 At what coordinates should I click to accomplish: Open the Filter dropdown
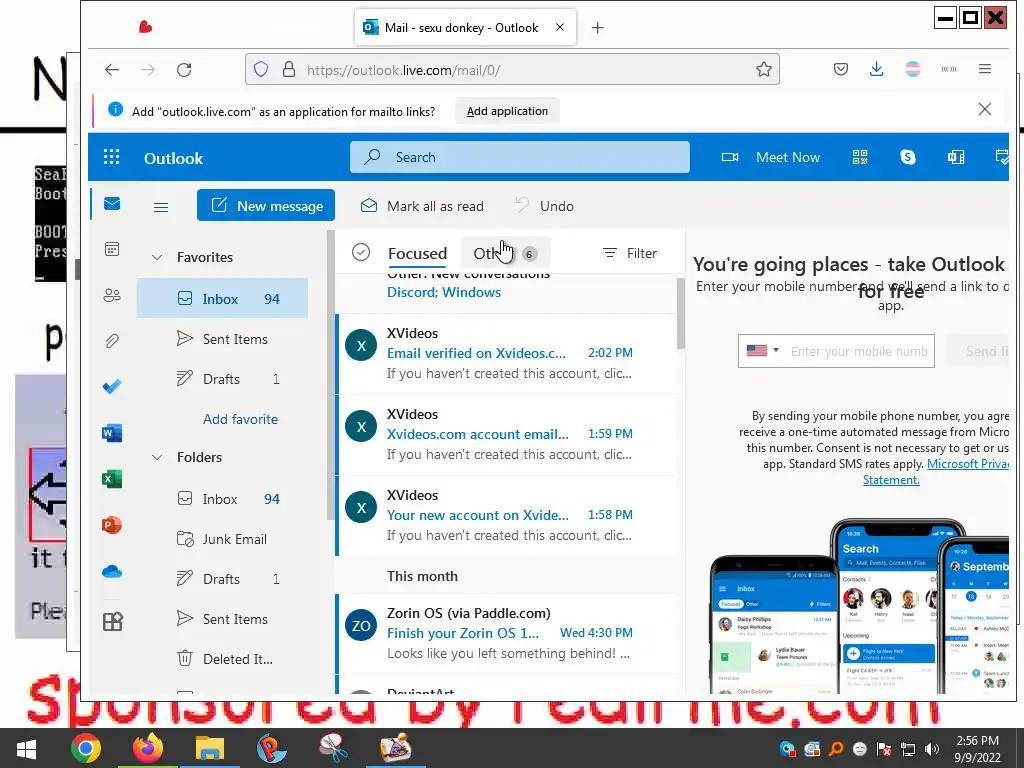630,253
